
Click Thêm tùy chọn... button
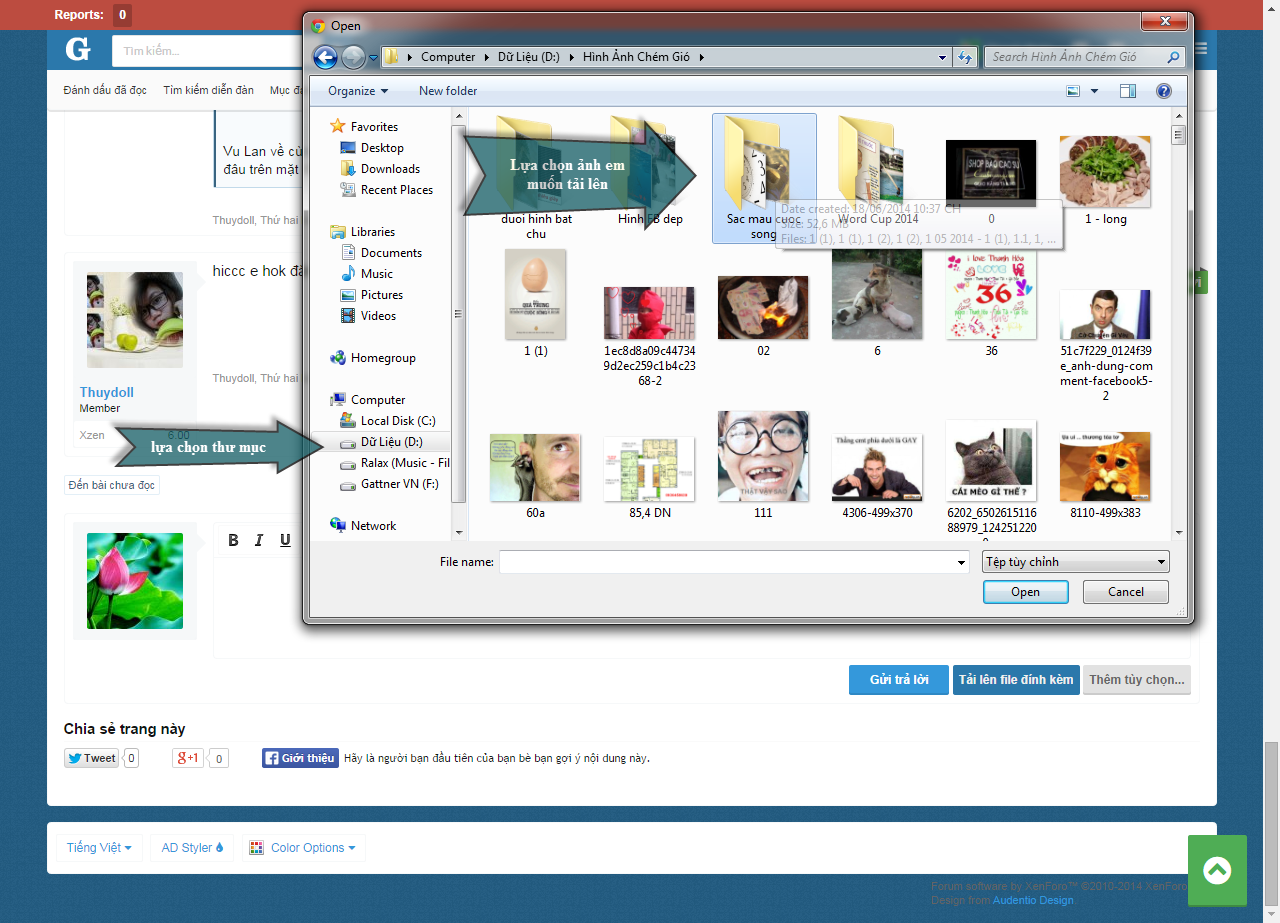click(1137, 680)
